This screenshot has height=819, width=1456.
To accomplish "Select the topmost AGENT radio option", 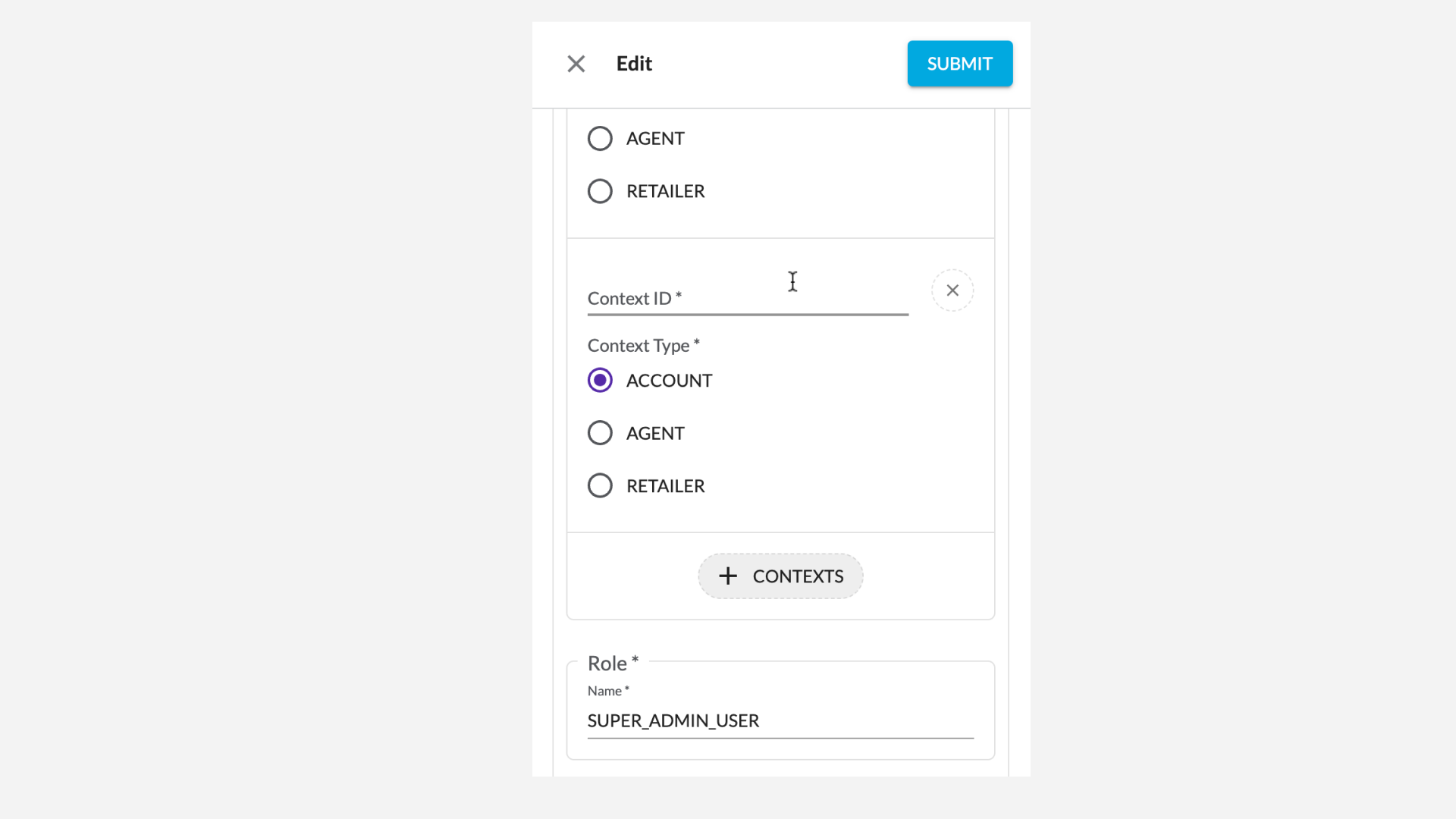I will pos(600,138).
